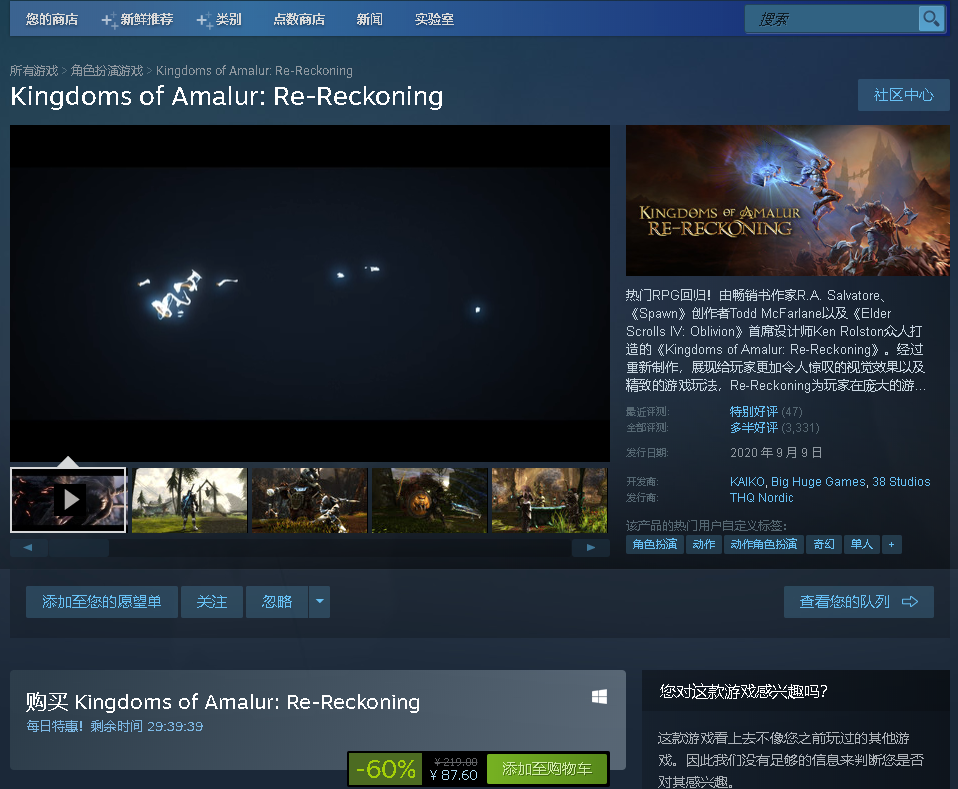Screen dimensions: 958x789
Task: Focus the 搜索 search field
Action: pyautogui.click(x=832, y=20)
